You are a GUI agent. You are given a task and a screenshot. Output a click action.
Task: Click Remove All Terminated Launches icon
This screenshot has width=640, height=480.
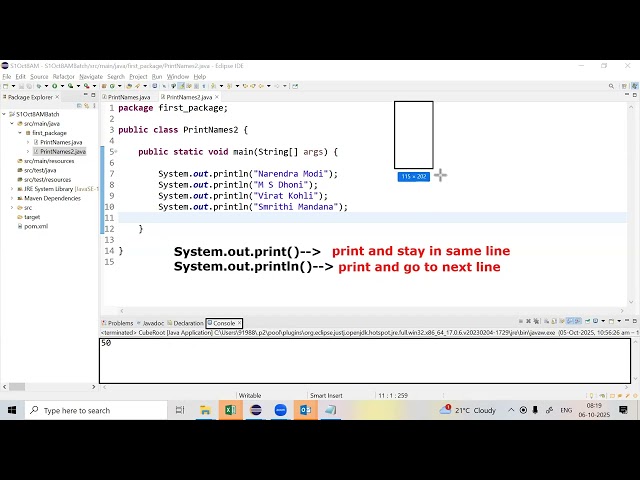point(536,321)
